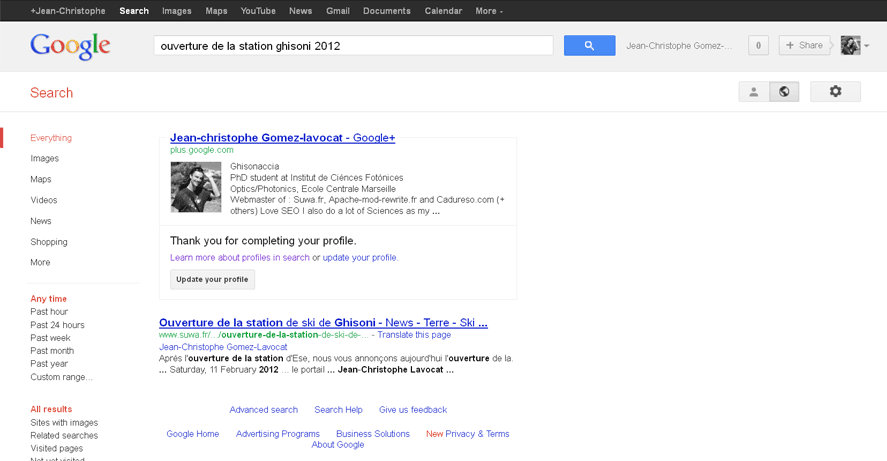This screenshot has height=461, width=887.
Task: Choose Related searches filter
Action: (x=64, y=436)
